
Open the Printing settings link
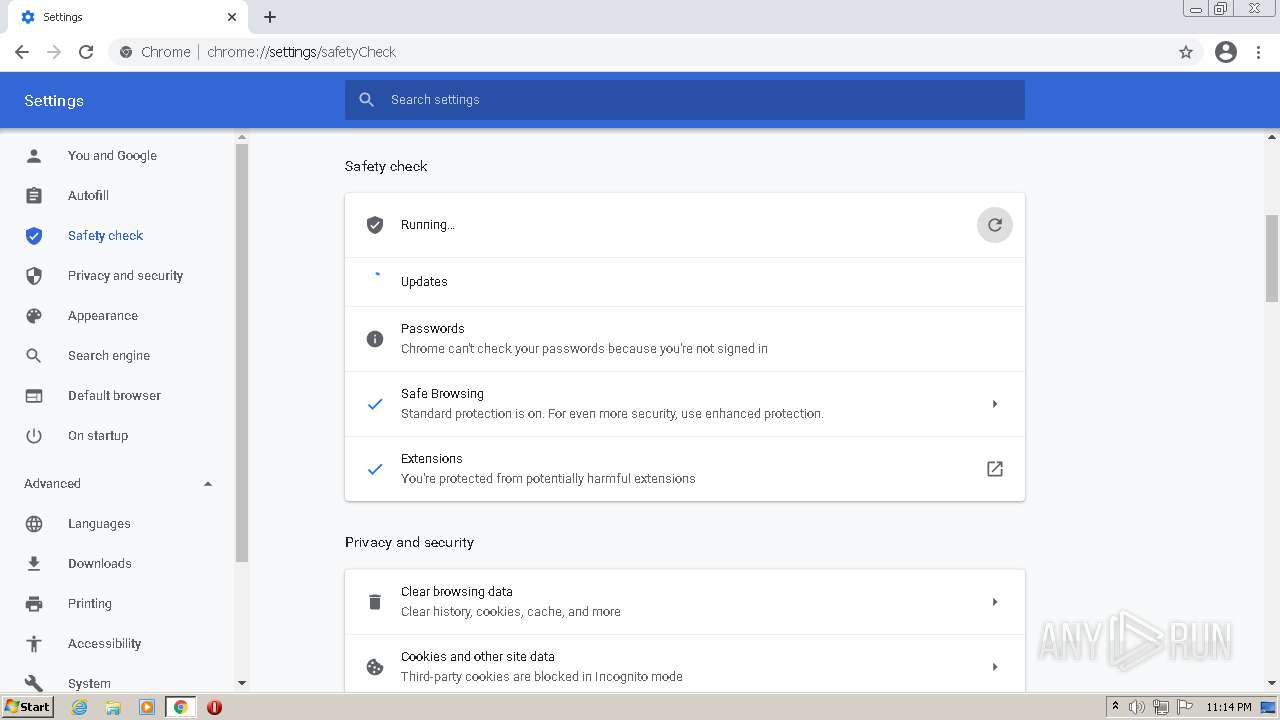tap(90, 604)
